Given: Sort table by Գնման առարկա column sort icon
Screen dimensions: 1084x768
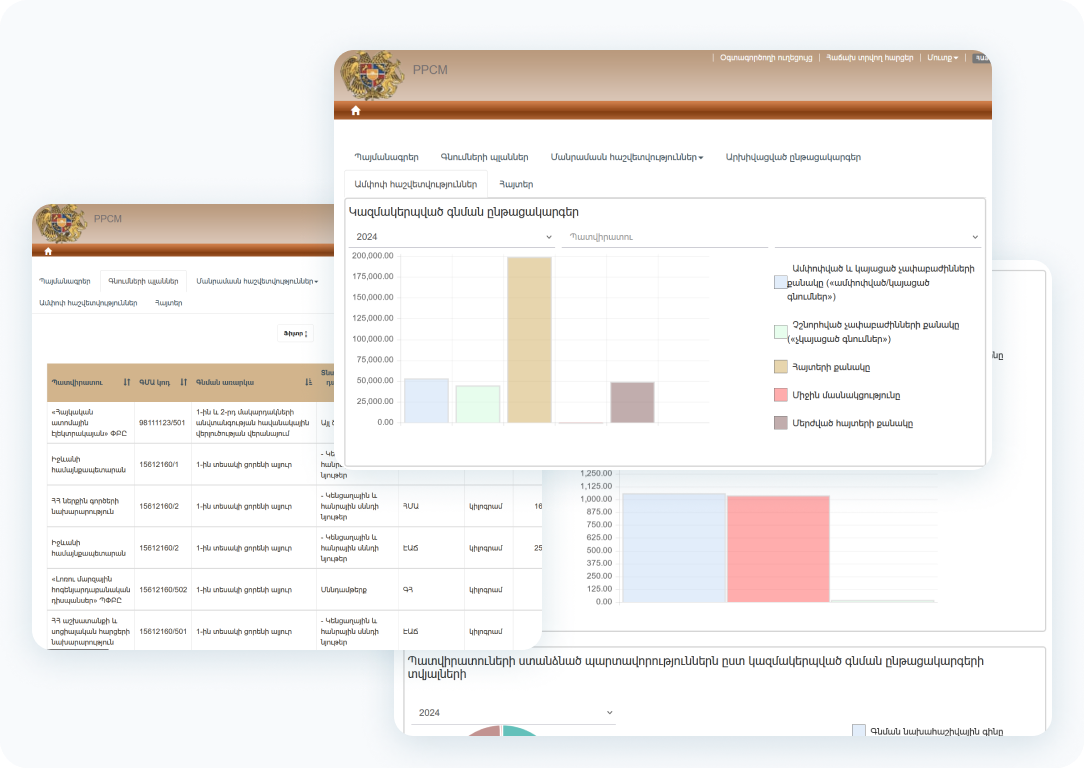Looking at the screenshot, I should point(308,382).
